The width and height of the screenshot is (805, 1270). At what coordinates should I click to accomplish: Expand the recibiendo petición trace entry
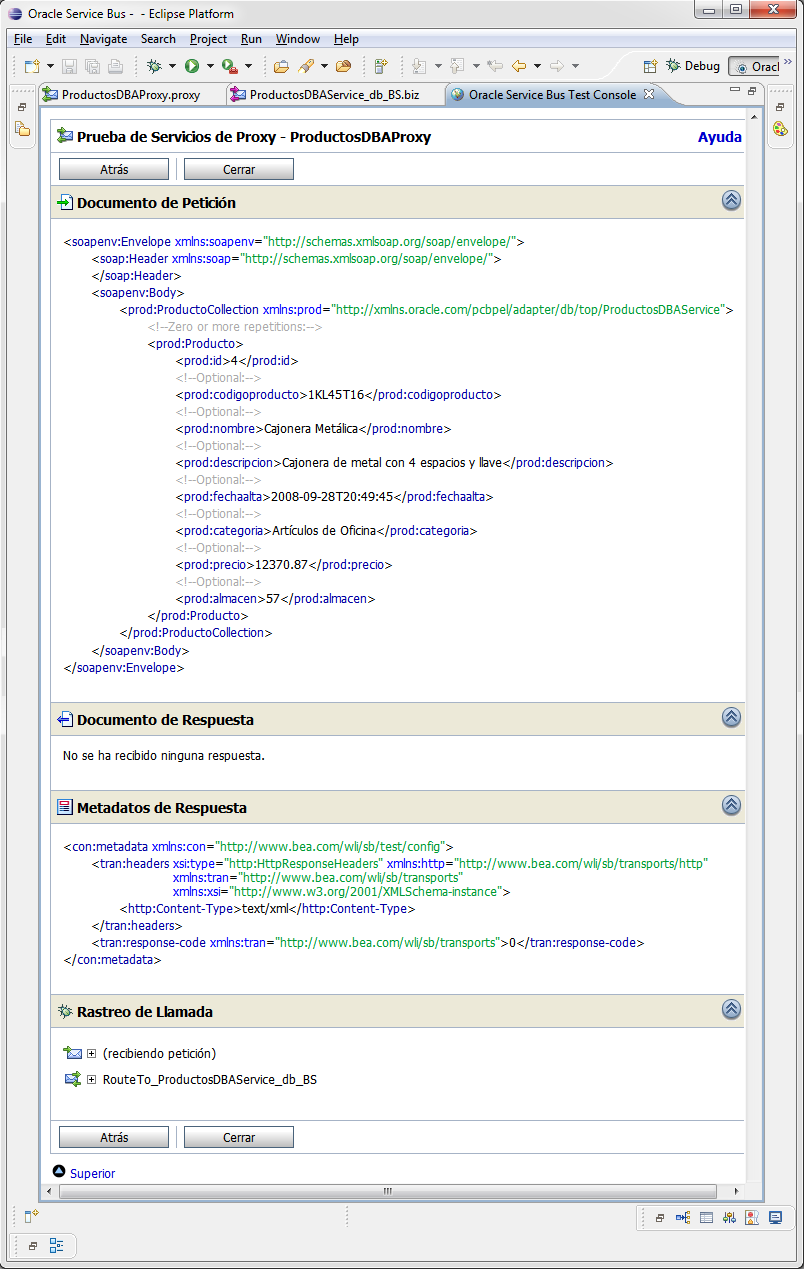coord(91,1053)
